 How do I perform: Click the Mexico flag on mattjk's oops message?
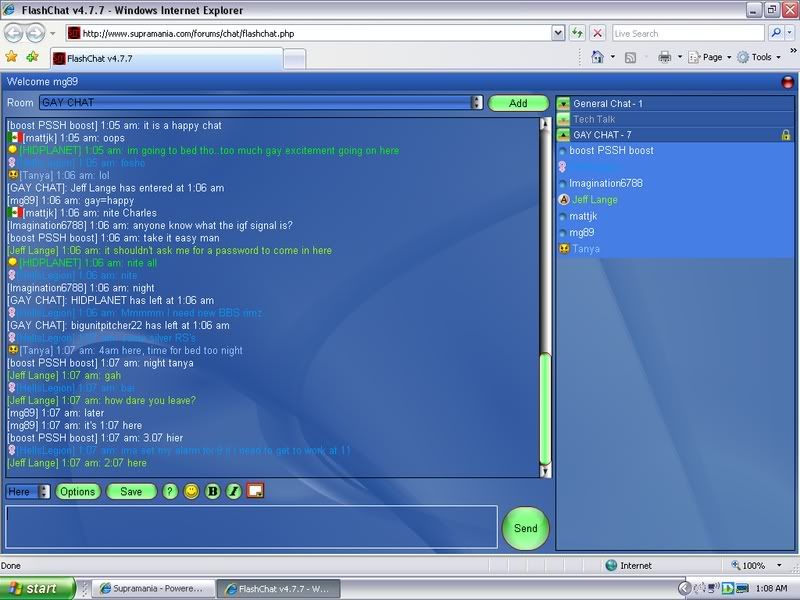click(15, 138)
